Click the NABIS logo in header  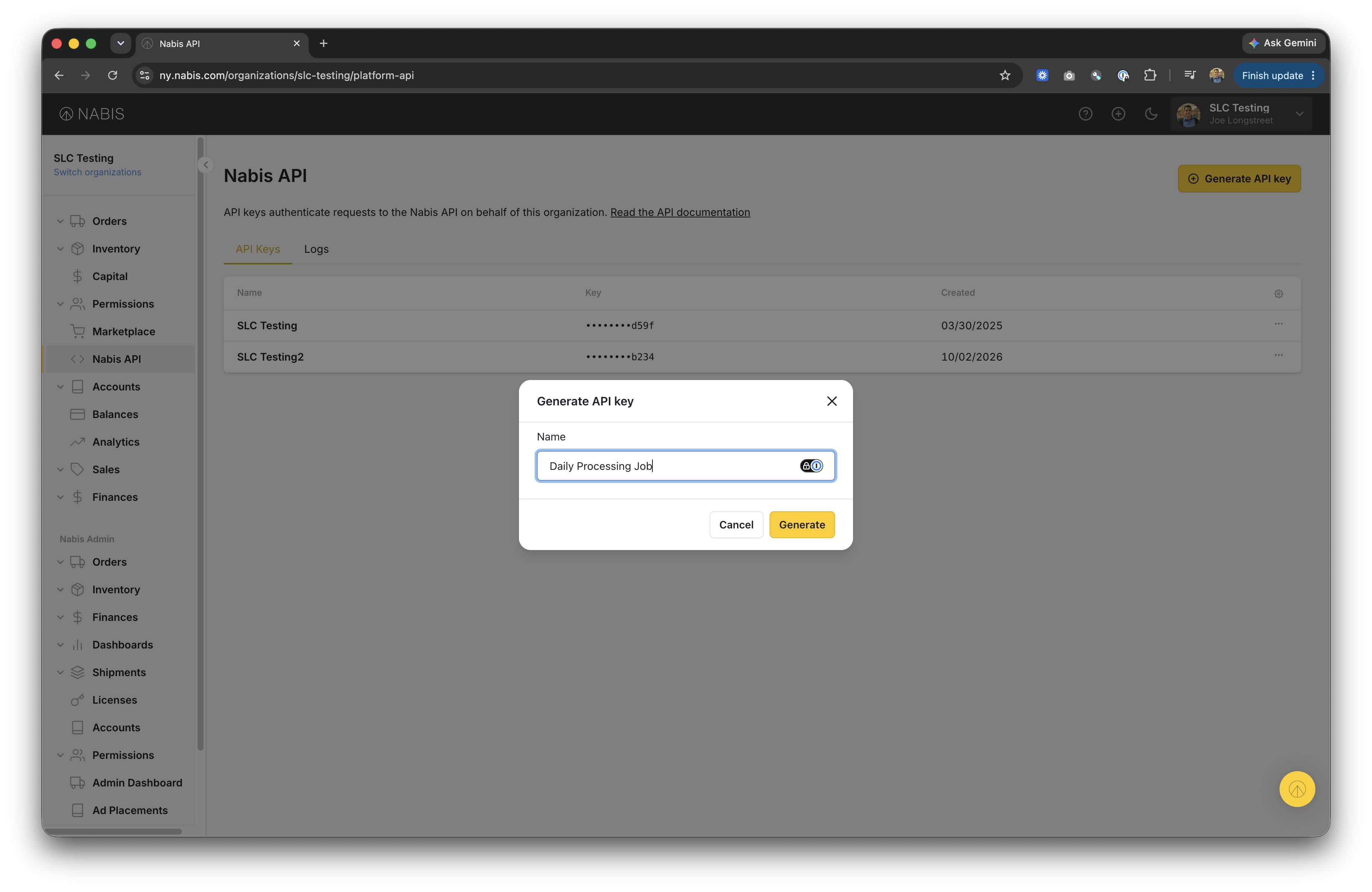point(92,114)
